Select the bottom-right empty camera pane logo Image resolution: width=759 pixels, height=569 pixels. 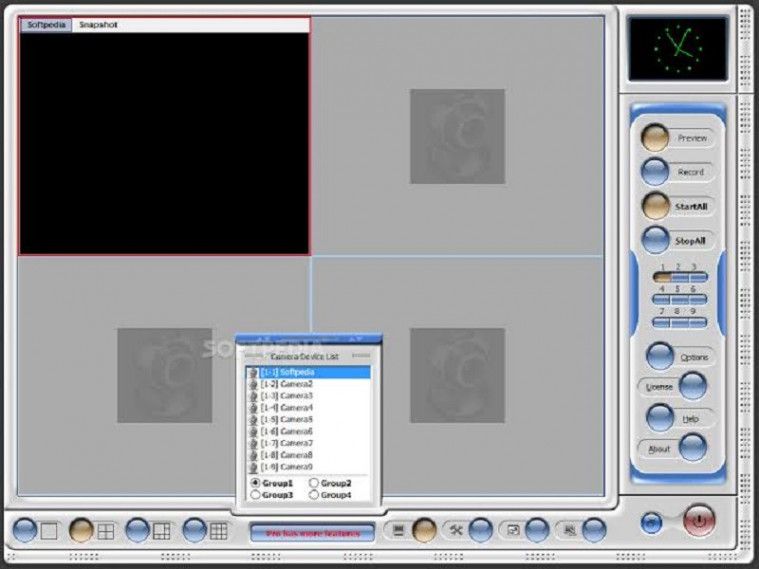click(457, 375)
